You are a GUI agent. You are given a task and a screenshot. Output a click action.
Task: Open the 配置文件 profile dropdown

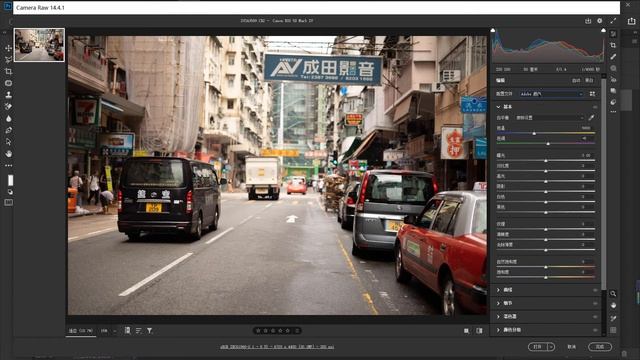point(551,94)
